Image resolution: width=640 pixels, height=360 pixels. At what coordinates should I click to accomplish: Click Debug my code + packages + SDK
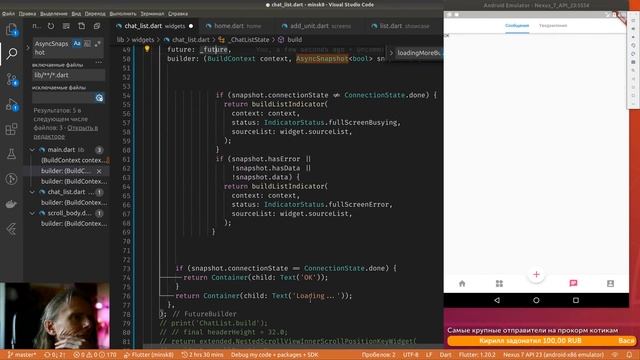tap(274, 355)
